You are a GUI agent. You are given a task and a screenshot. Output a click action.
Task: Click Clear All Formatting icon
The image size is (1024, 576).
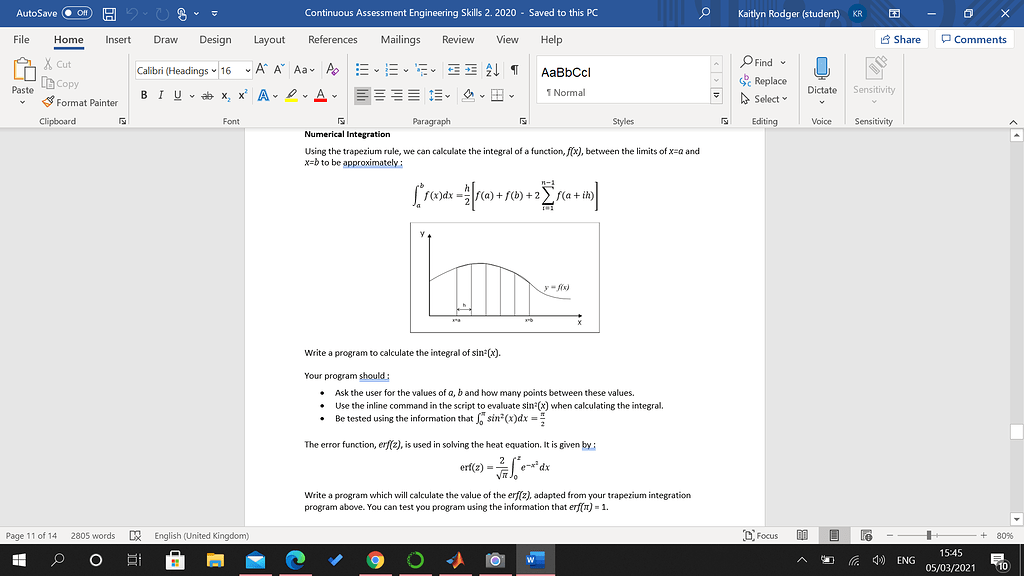pyautogui.click(x=332, y=69)
